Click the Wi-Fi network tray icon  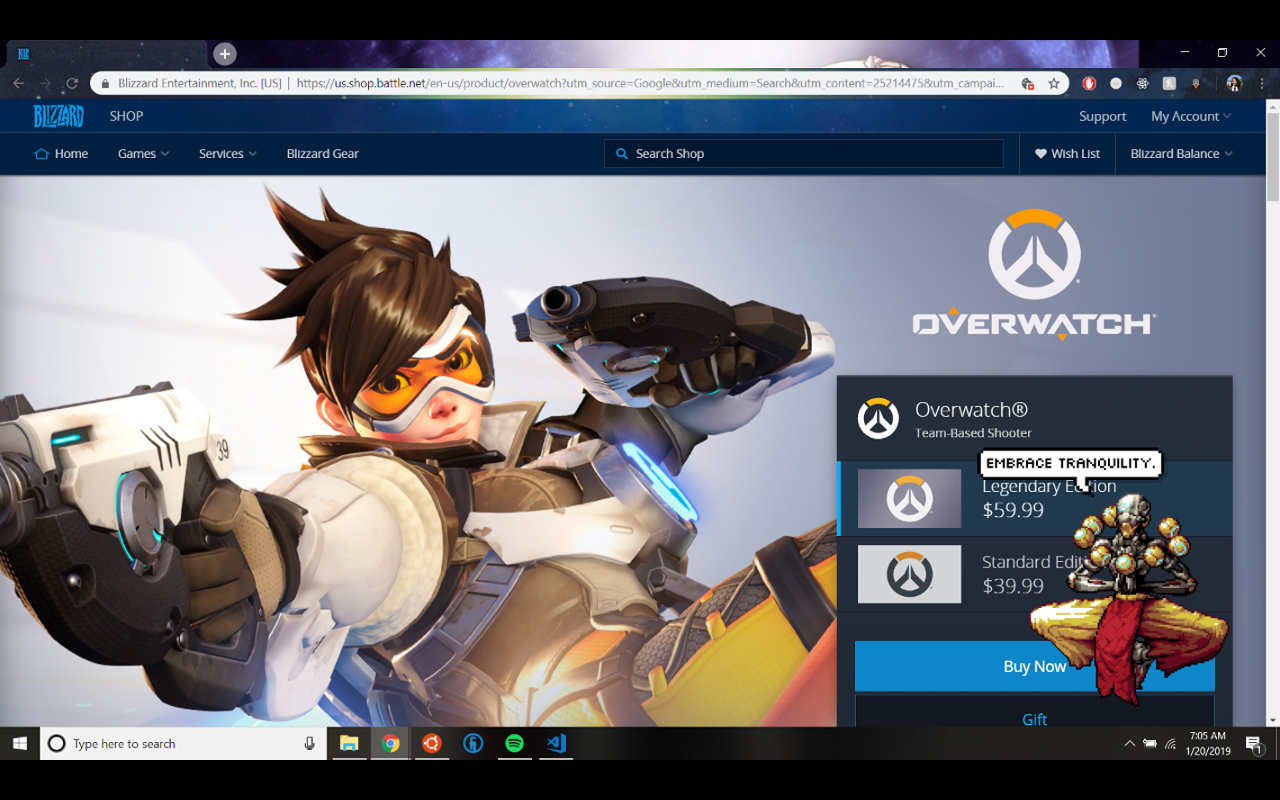[1170, 743]
